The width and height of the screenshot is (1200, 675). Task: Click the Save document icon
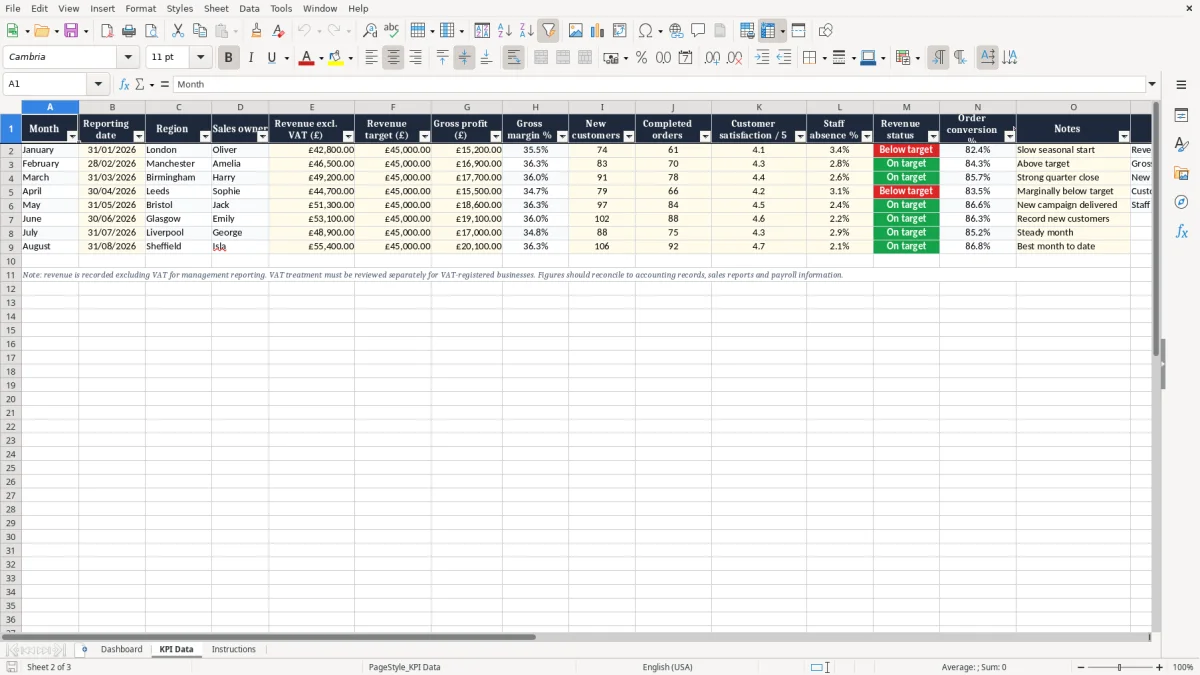pyautogui.click(x=71, y=31)
